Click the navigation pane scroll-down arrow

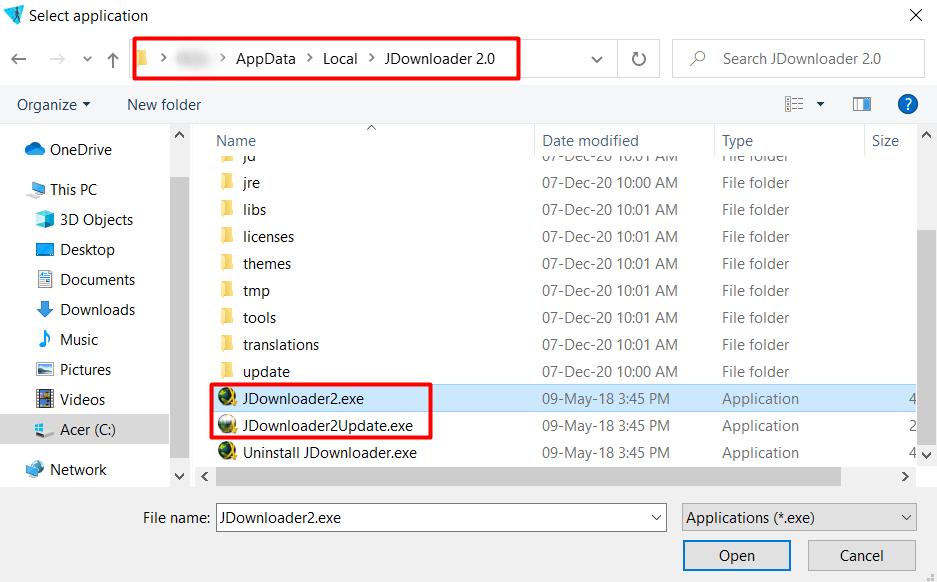pos(179,476)
